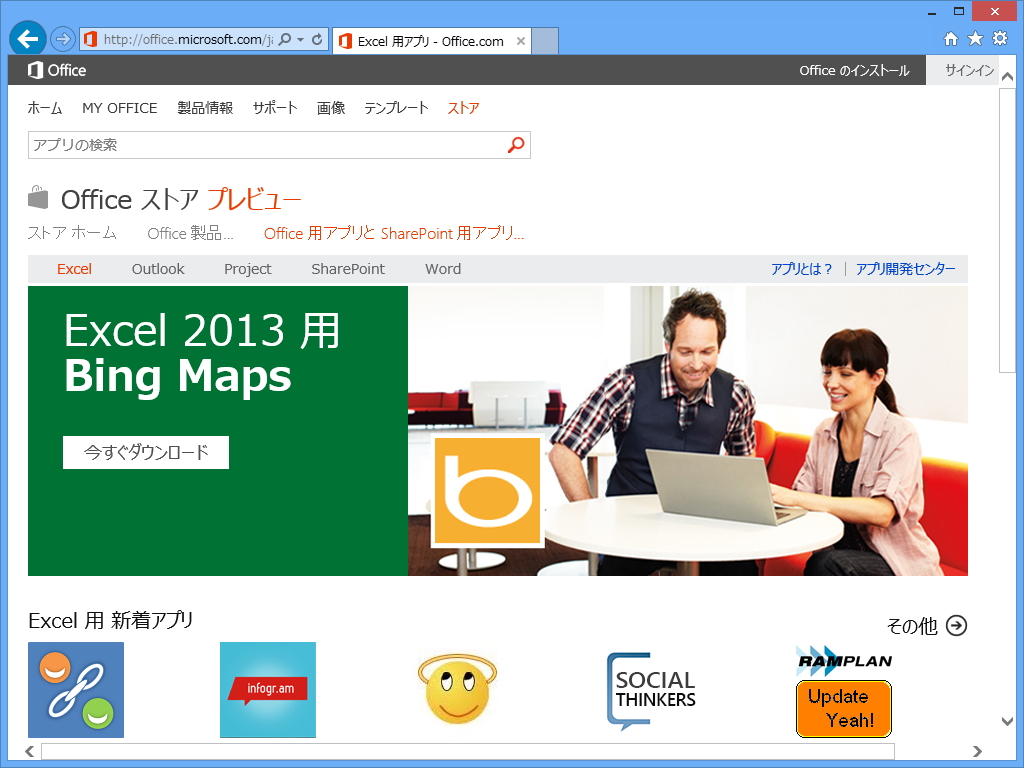This screenshot has width=1024, height=768.
Task: Switch to the Word apps tab
Action: coord(442,268)
